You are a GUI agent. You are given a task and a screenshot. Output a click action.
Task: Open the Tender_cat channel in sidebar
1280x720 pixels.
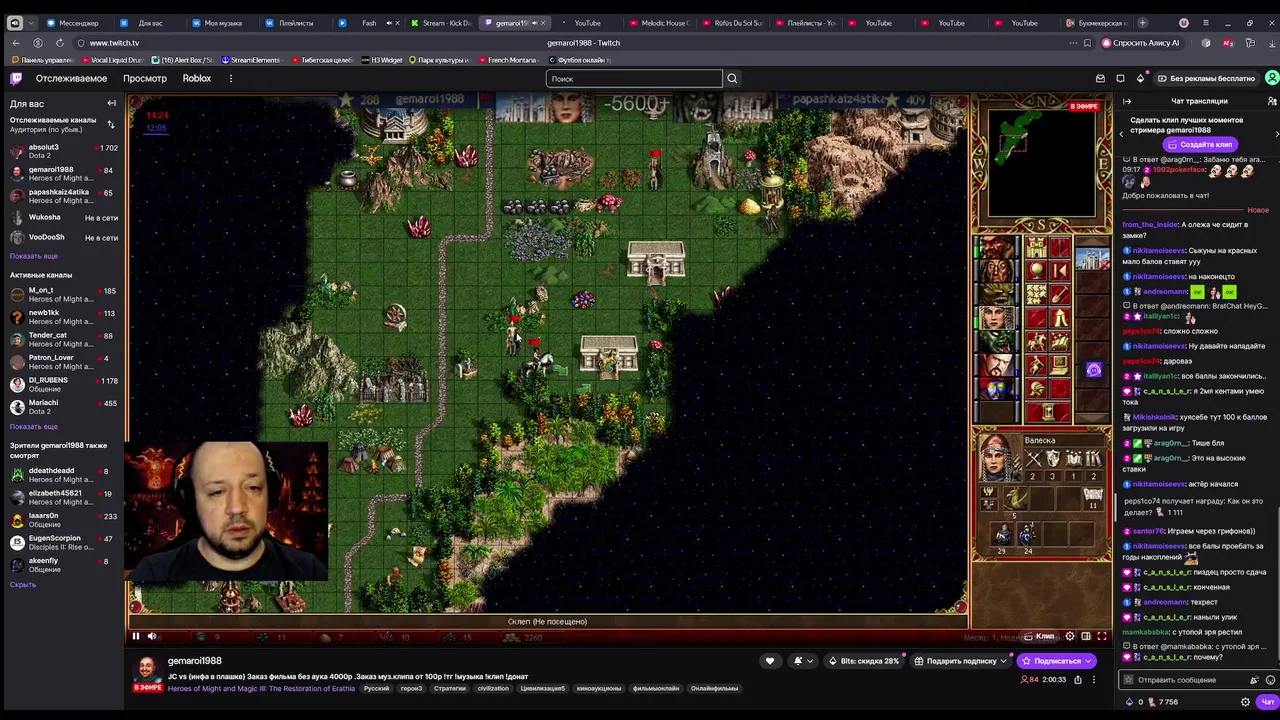tap(63, 339)
